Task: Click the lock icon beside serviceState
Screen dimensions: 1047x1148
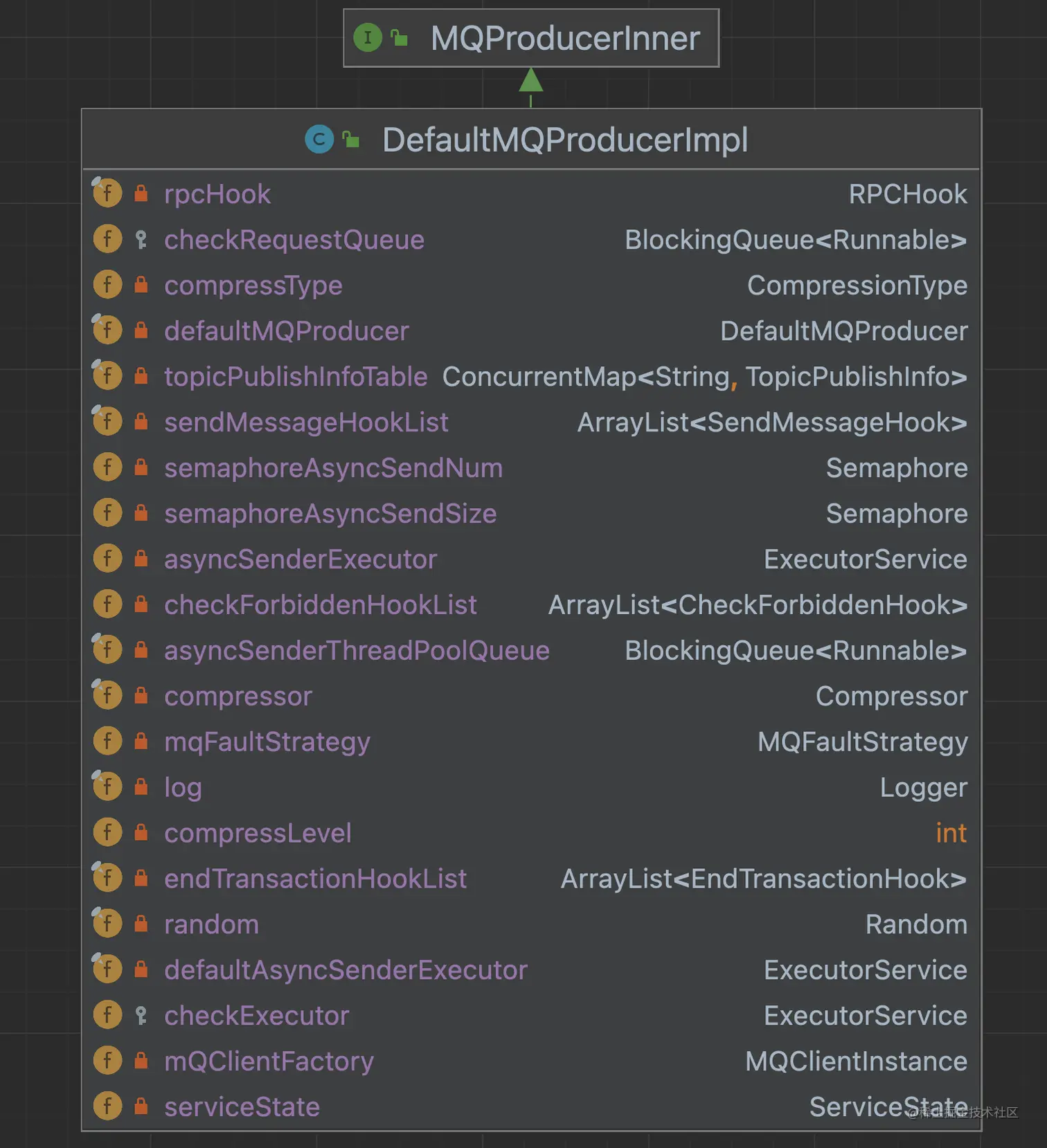Action: [x=141, y=1106]
